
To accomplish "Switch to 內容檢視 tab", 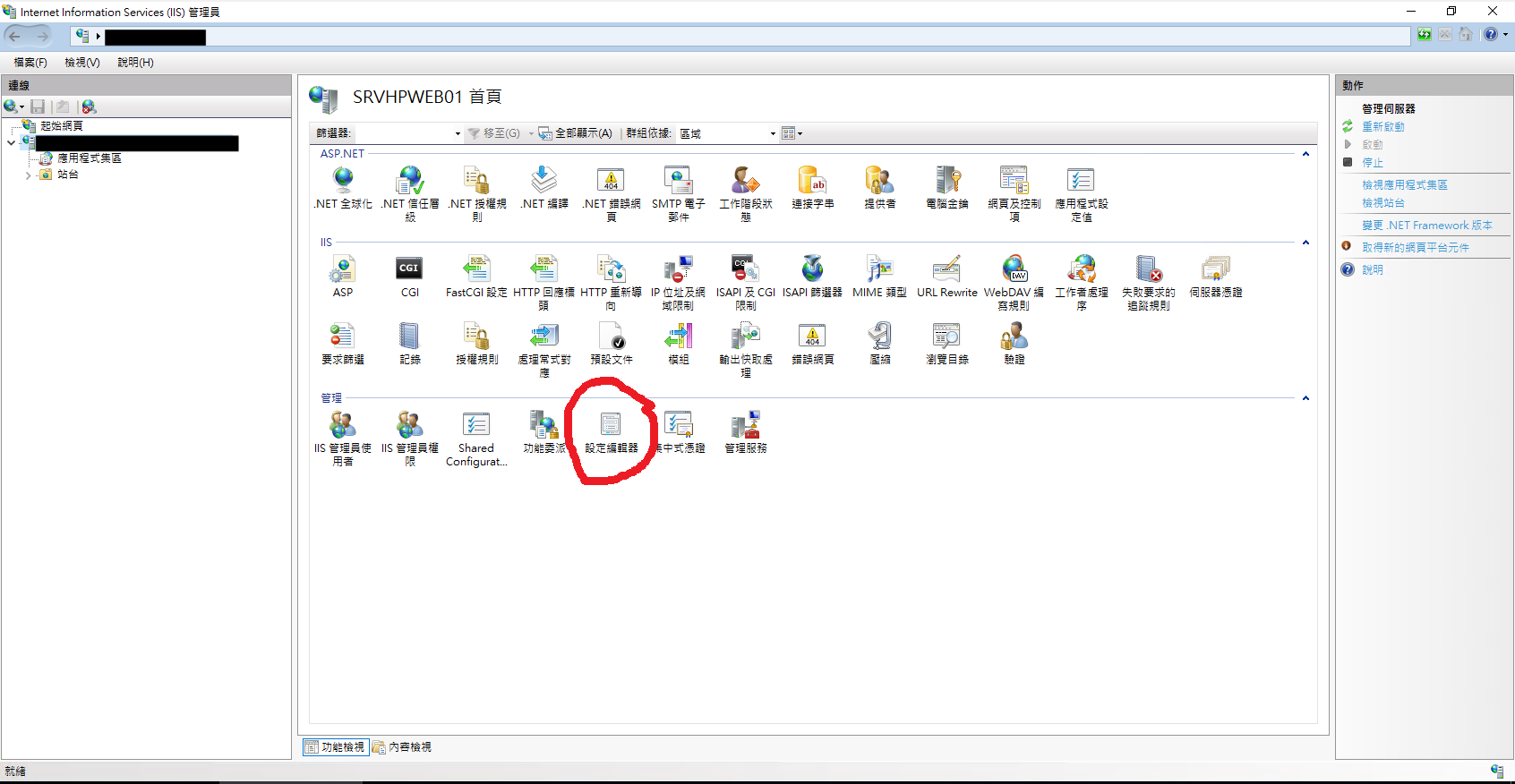I will [x=402, y=746].
